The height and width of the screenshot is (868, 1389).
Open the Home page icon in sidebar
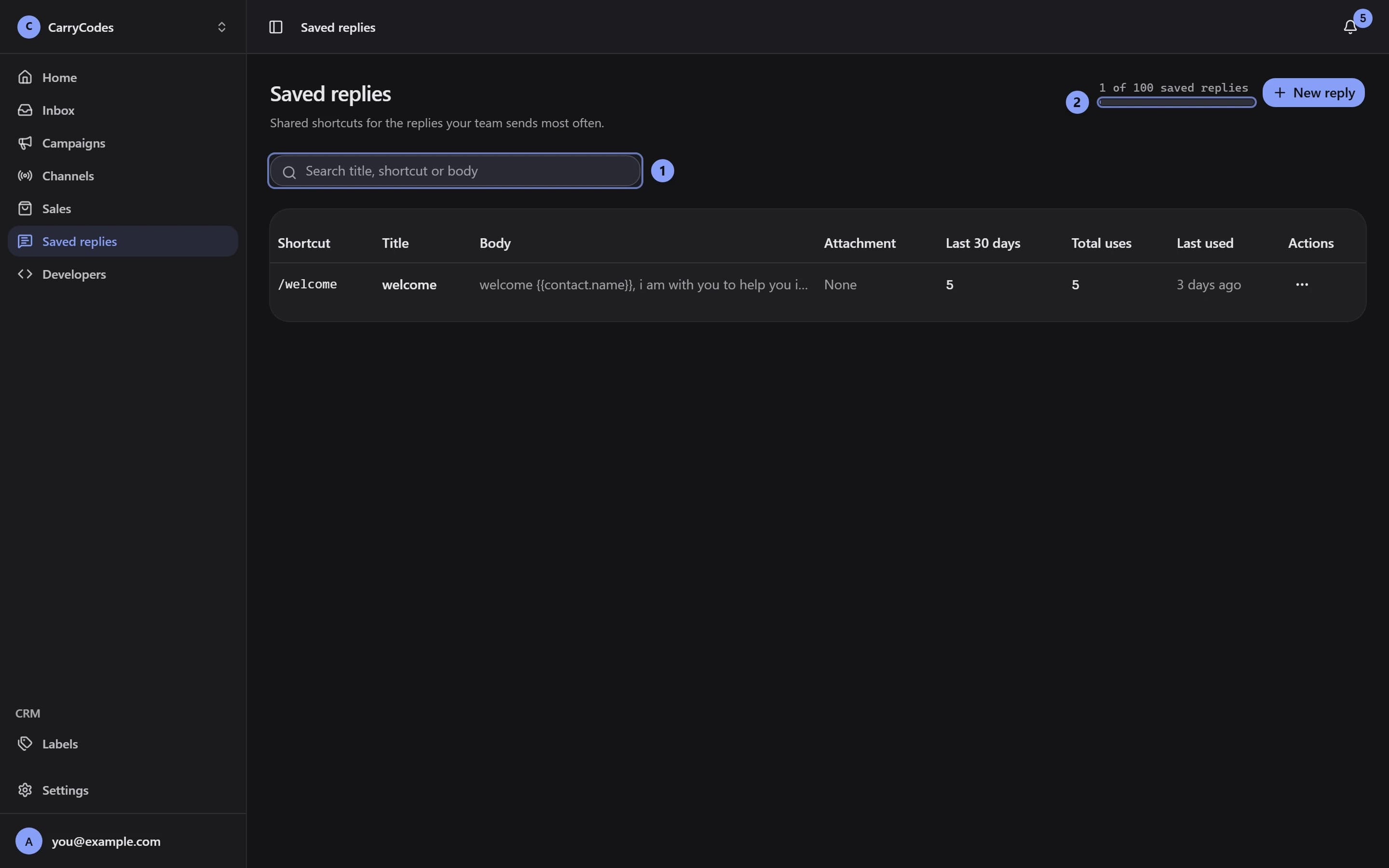click(x=25, y=77)
